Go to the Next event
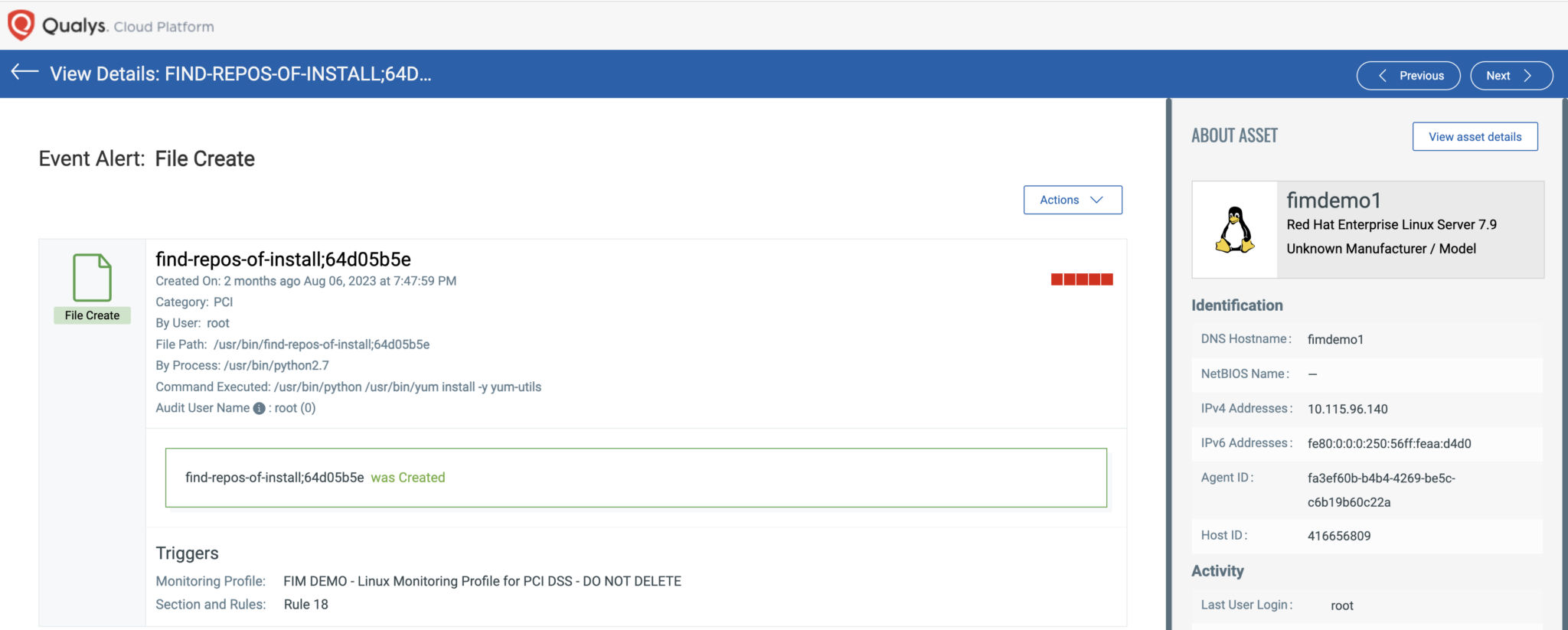This screenshot has width=1568, height=630. point(1511,76)
